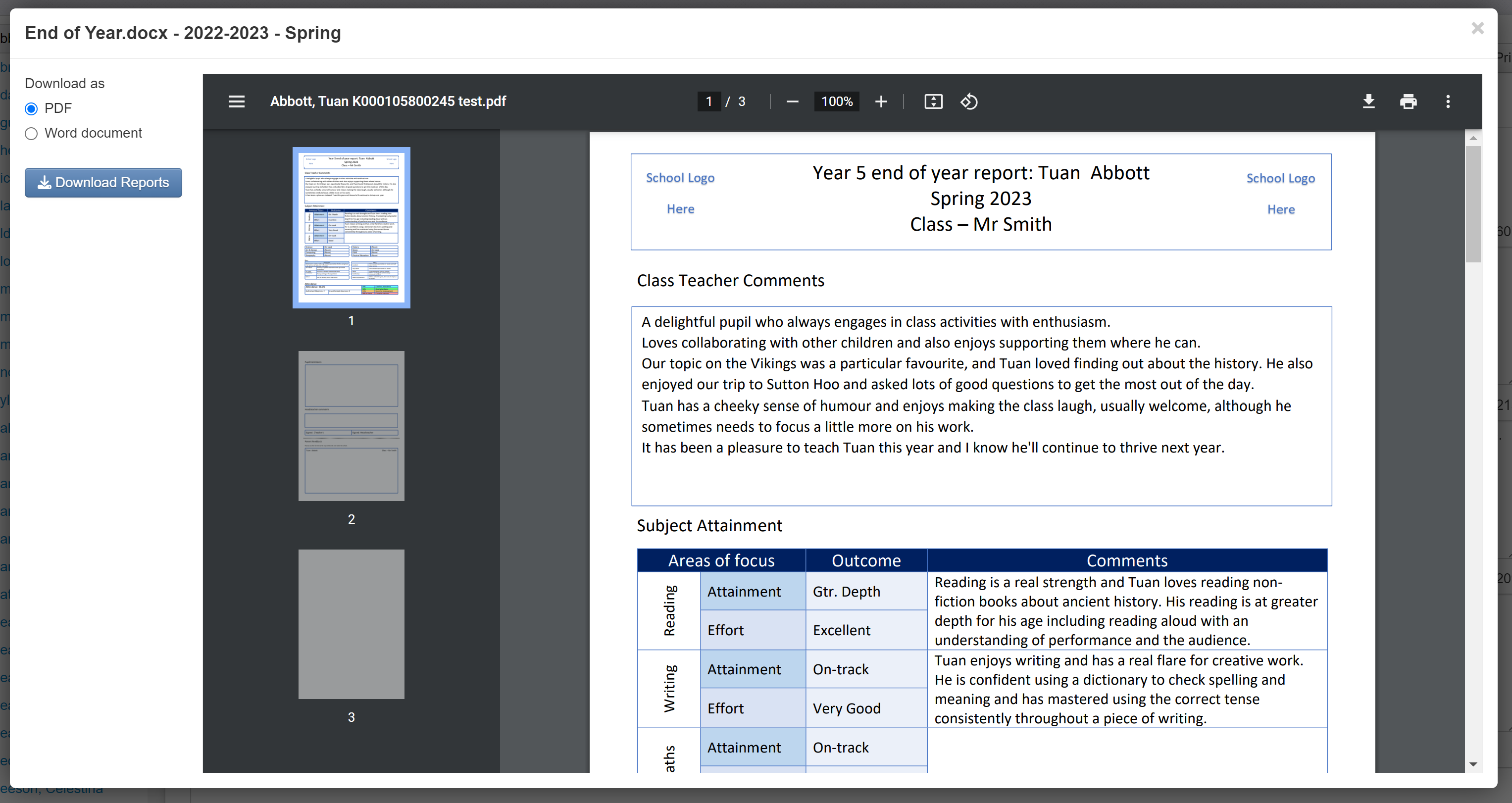The width and height of the screenshot is (1512, 803).
Task: Click the print icon in PDF toolbar
Action: 1408,101
